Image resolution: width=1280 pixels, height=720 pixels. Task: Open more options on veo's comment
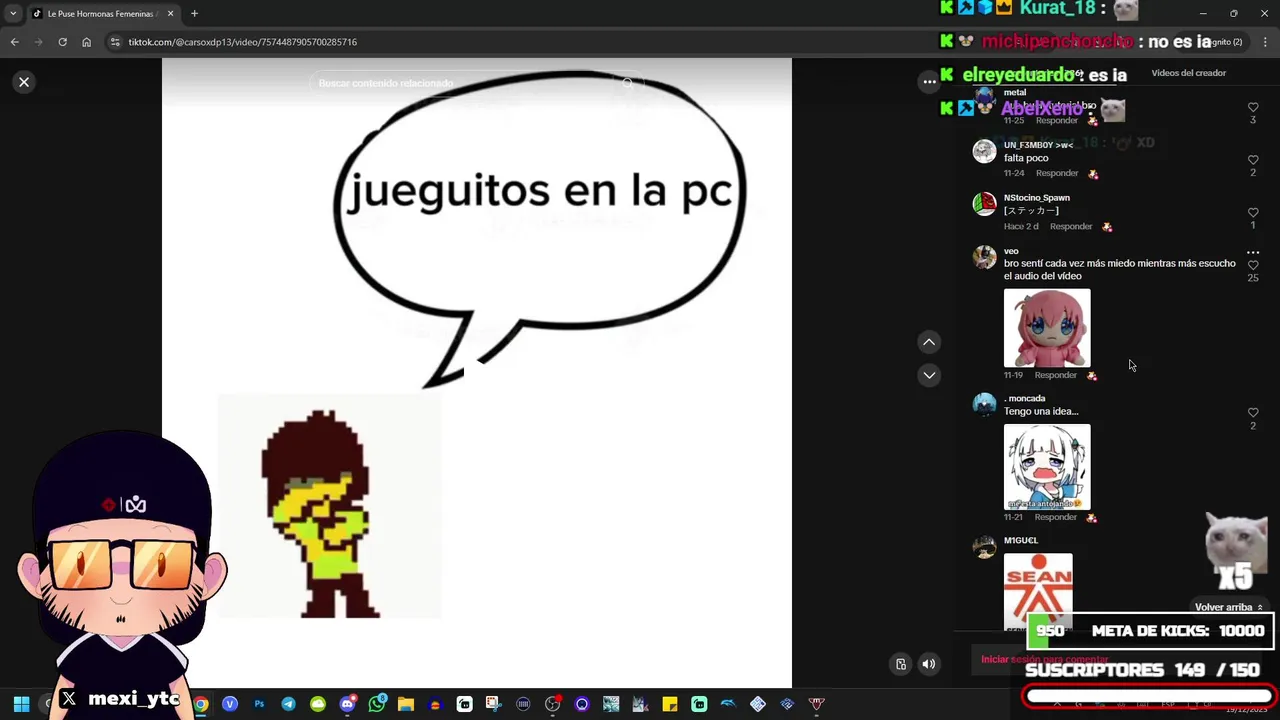[1253, 252]
